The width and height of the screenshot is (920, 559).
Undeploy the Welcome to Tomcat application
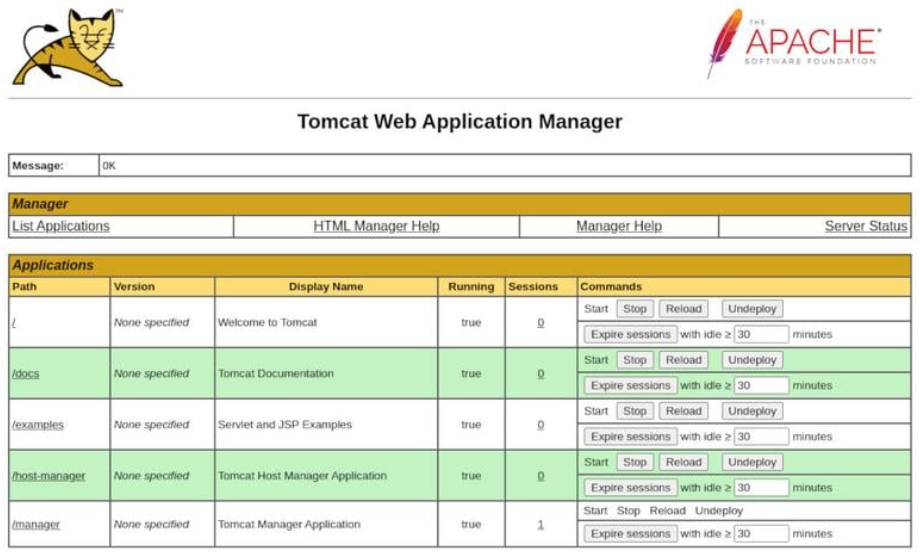pos(752,309)
